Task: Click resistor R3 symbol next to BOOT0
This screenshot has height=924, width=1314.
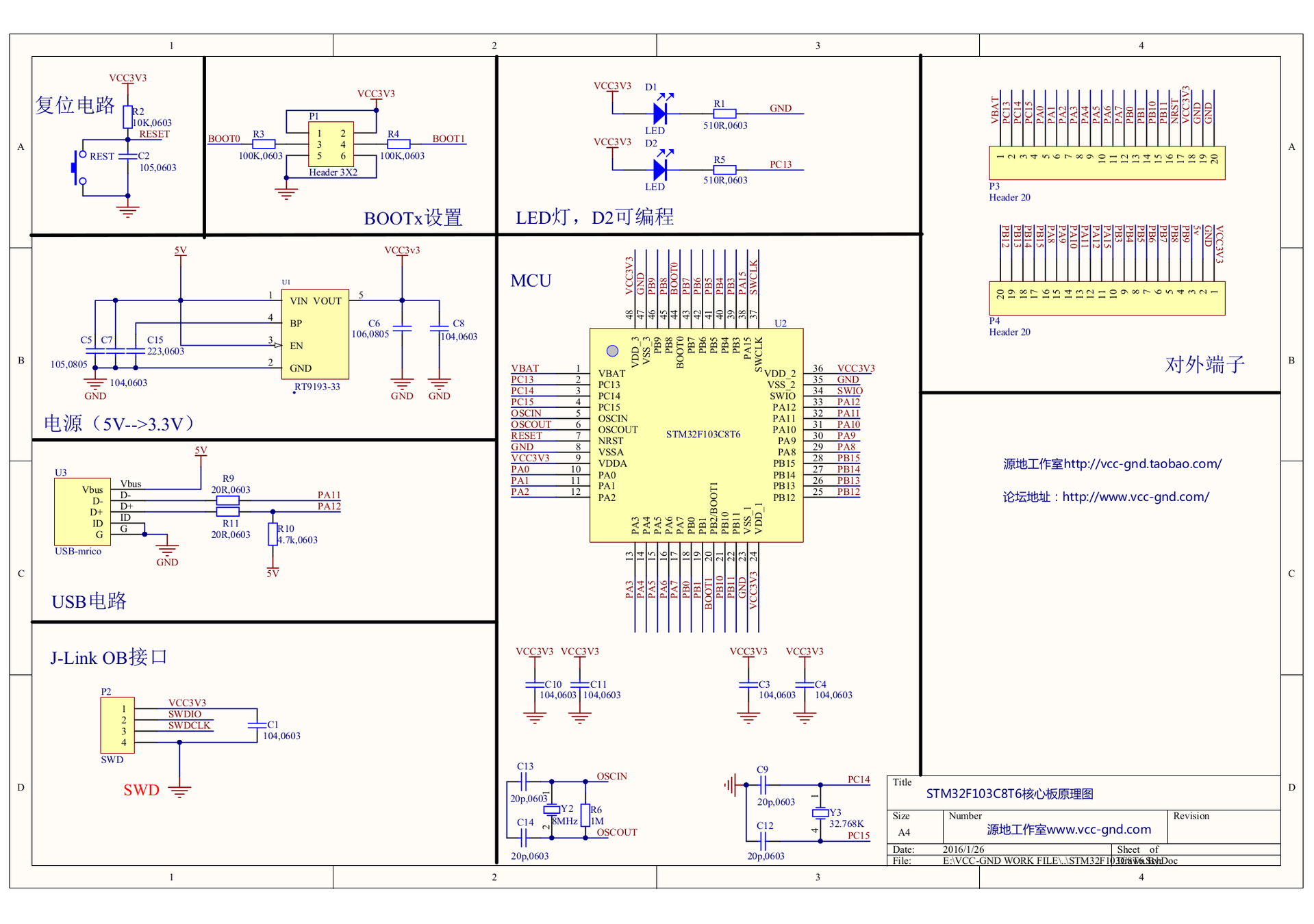Action: [264, 144]
